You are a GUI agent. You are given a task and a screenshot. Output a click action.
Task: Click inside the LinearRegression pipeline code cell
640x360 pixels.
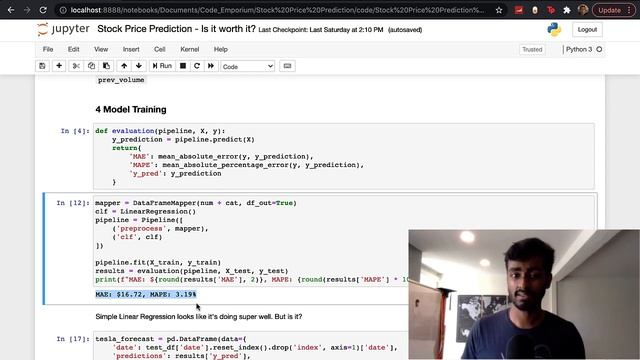click(251, 241)
